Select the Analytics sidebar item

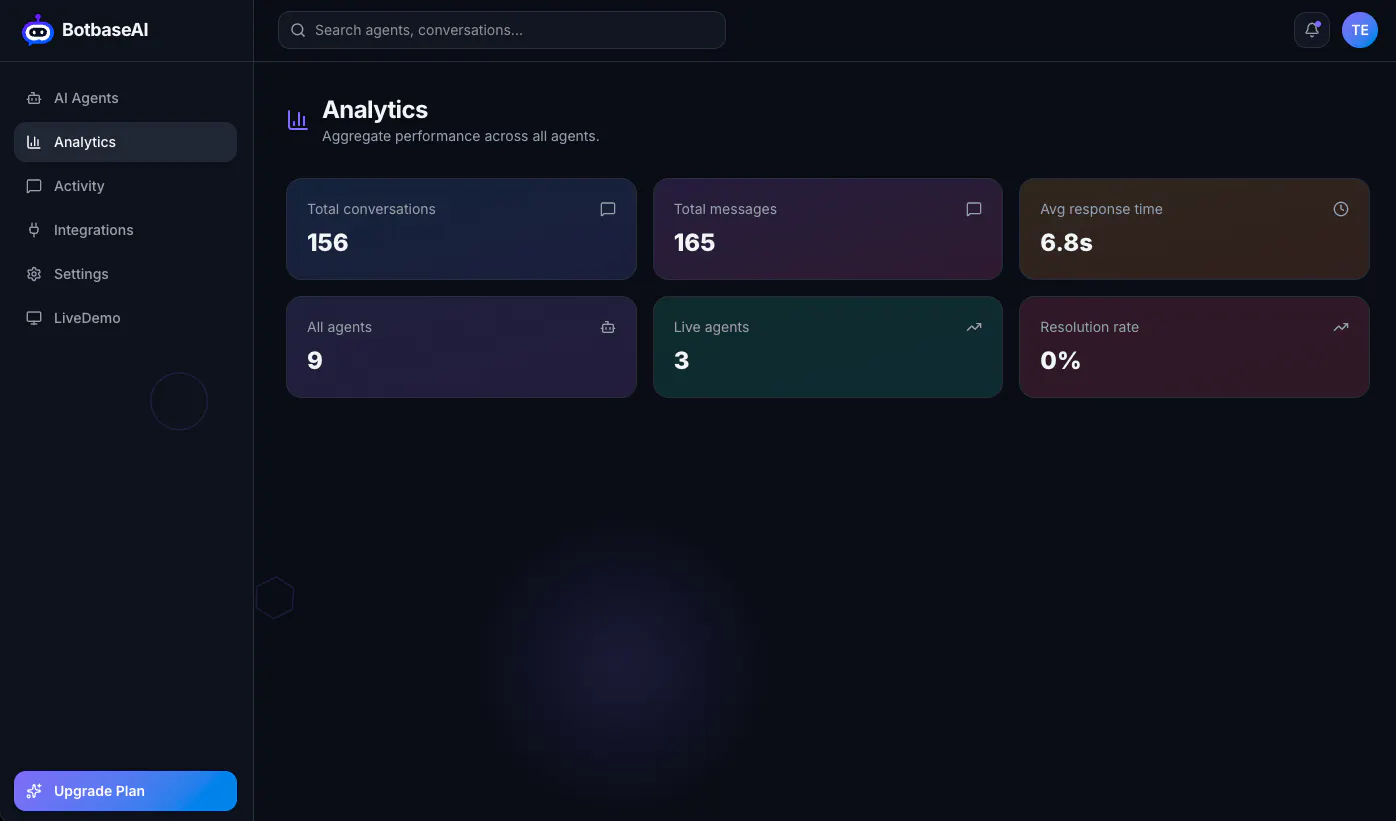pyautogui.click(x=125, y=142)
